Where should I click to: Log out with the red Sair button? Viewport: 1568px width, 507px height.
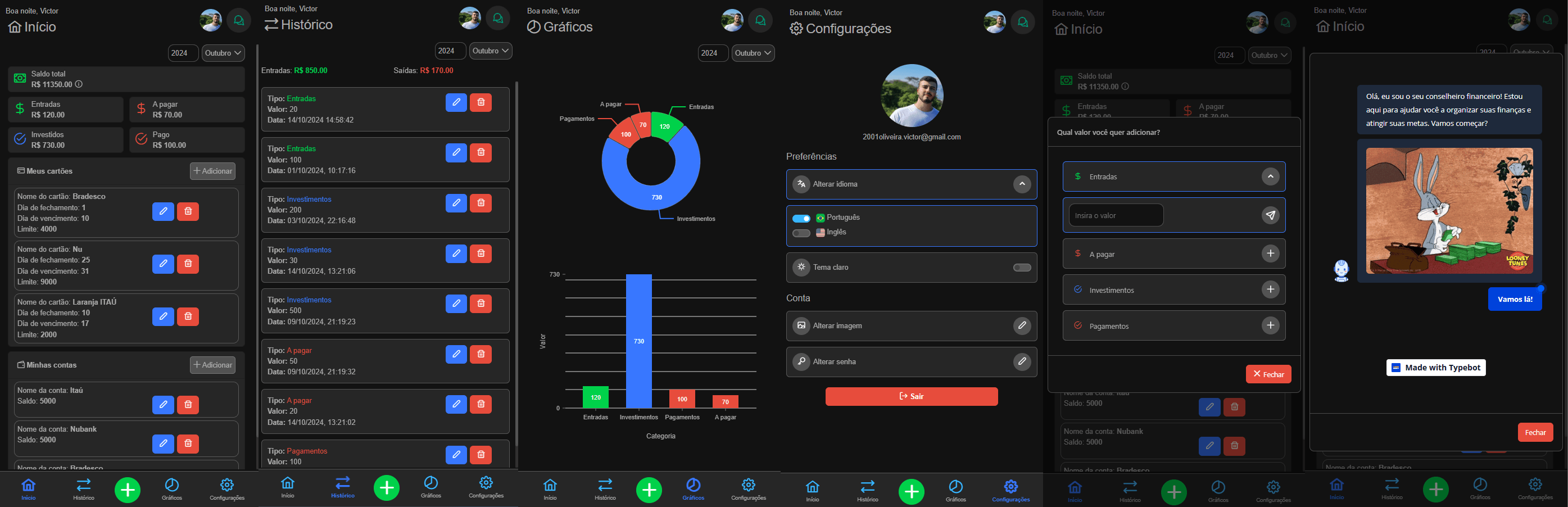(911, 396)
